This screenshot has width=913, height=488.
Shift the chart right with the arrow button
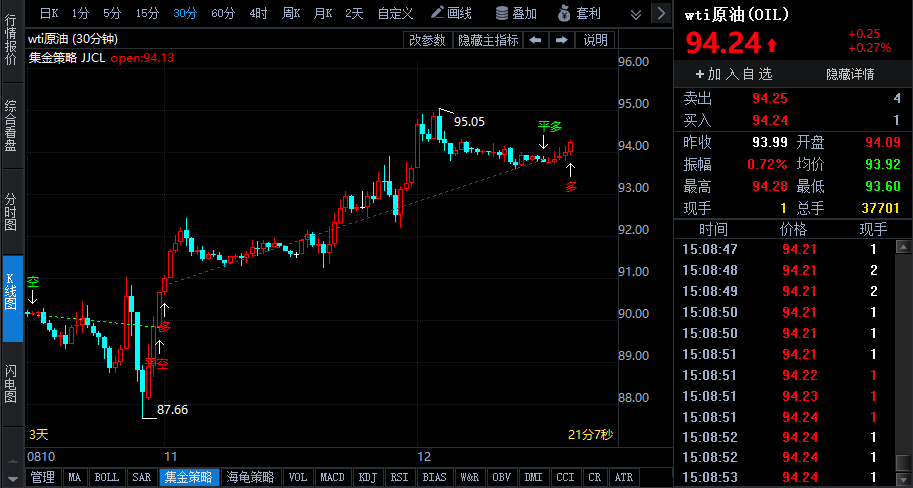tap(561, 40)
